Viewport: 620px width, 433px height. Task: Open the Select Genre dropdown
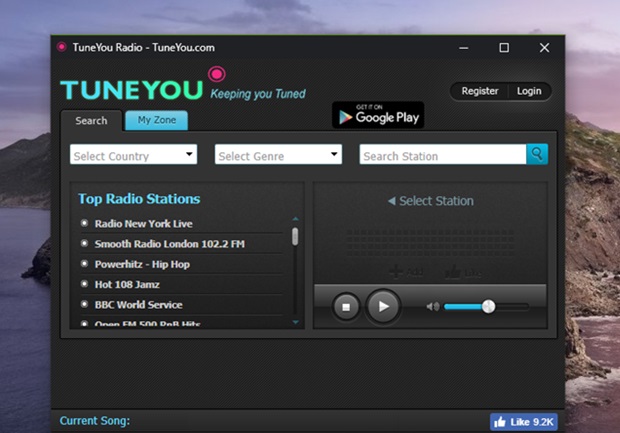pyautogui.click(x=278, y=154)
